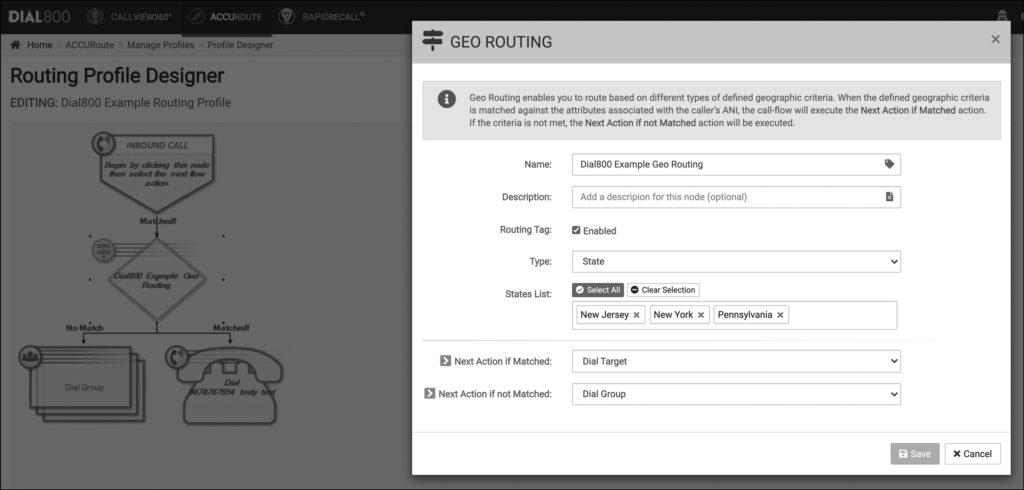Click the tag icon in Name field
Image resolution: width=1024 pixels, height=490 pixels.
point(889,164)
